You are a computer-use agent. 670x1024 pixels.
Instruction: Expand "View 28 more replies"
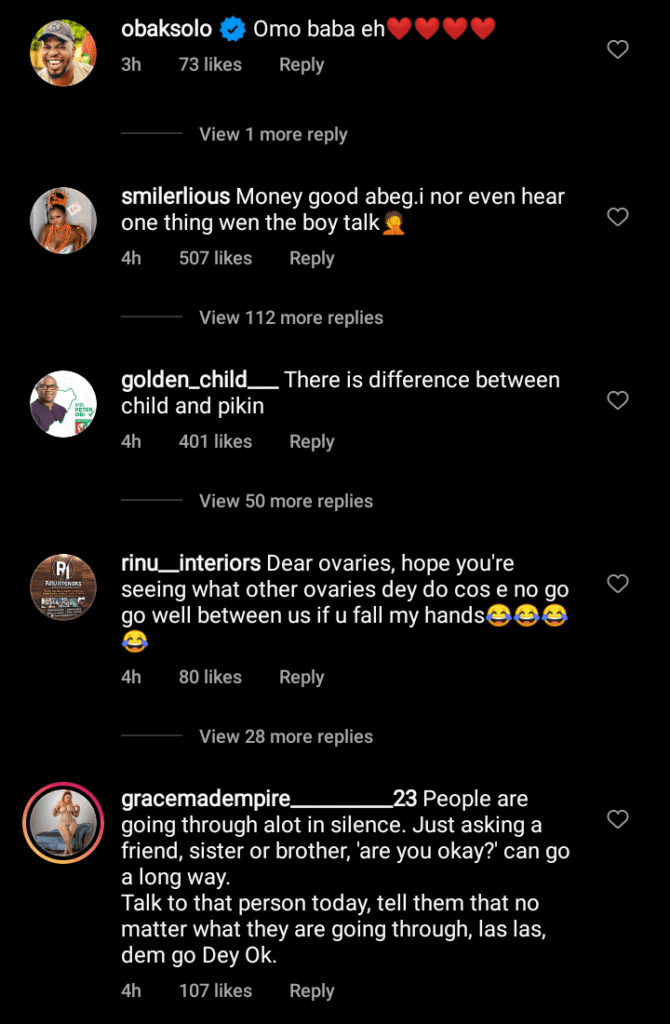(x=286, y=737)
